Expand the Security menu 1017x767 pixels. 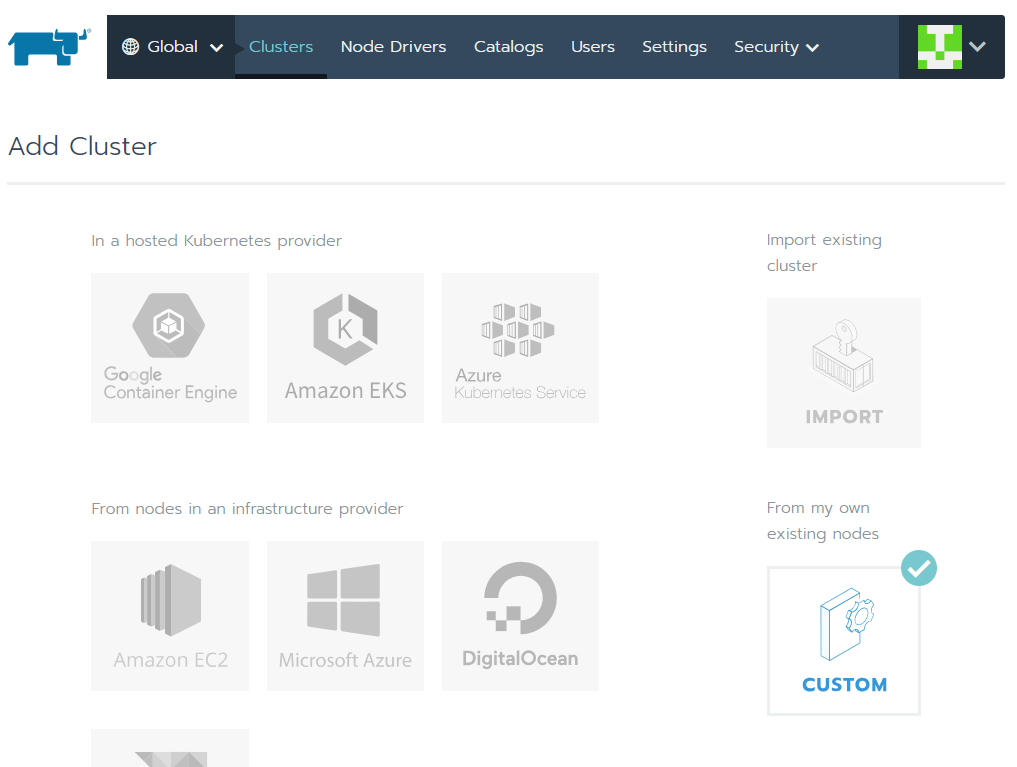point(776,47)
